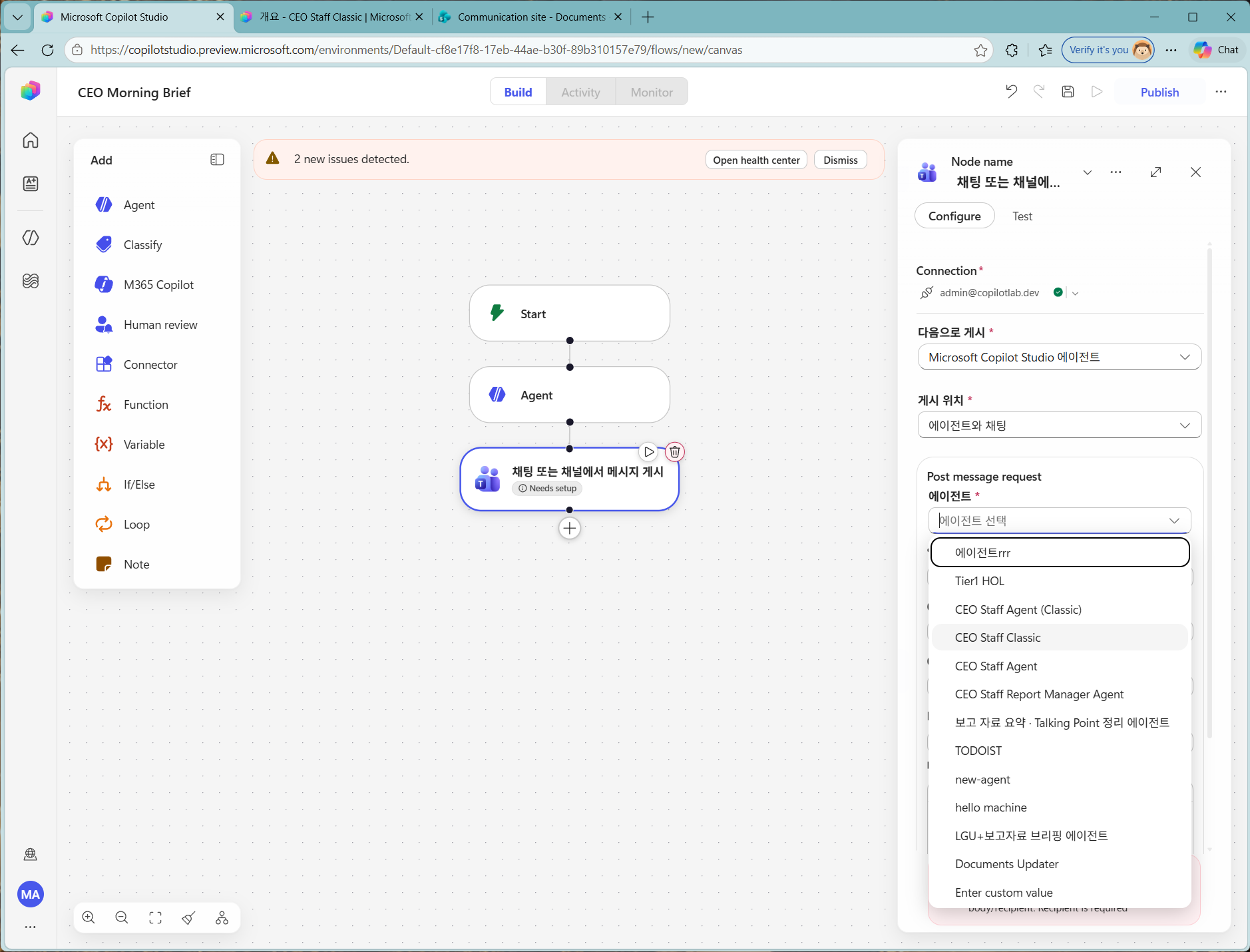Image resolution: width=1250 pixels, height=952 pixels.
Task: Open Home in left sidebar
Action: [31, 140]
